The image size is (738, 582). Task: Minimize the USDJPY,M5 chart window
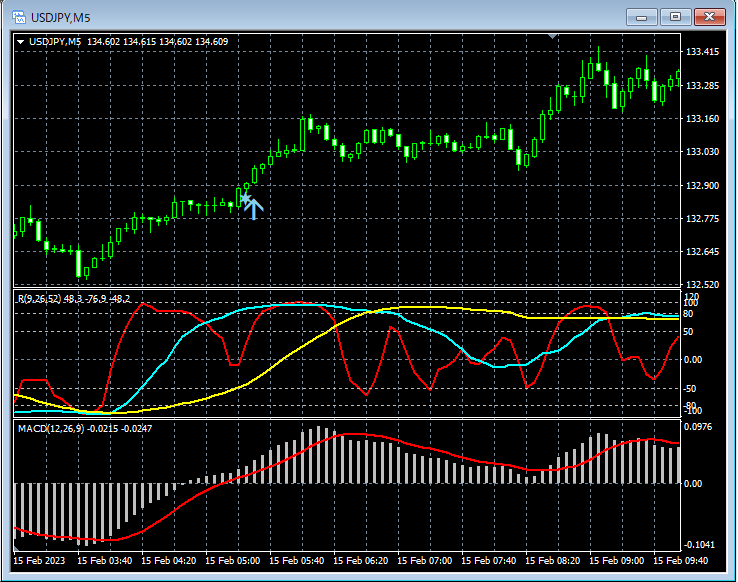[642, 17]
